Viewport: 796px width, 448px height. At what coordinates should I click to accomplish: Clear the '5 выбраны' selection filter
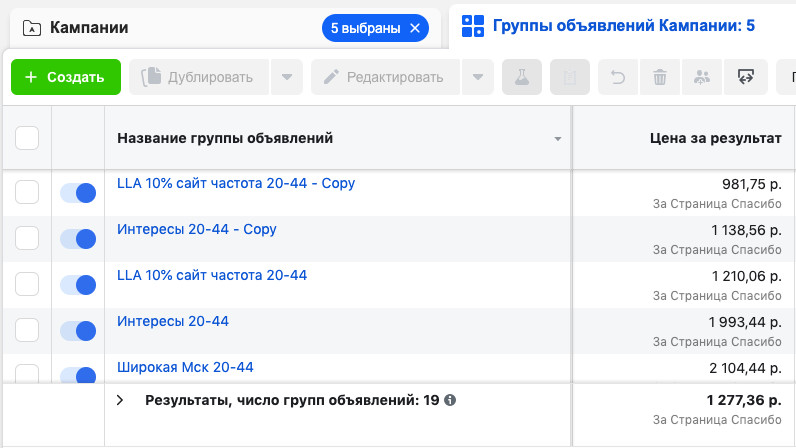point(416,28)
